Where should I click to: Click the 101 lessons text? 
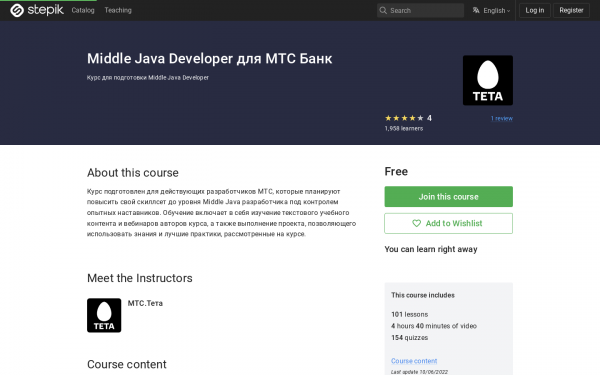point(409,315)
